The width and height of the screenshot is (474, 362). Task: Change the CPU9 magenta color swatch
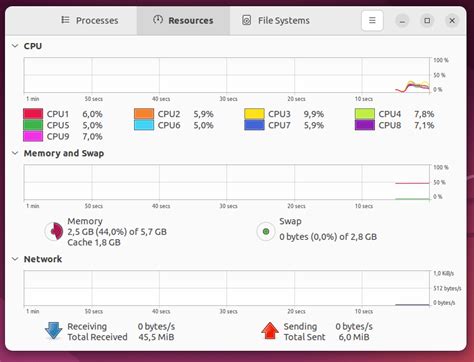pyautogui.click(x=33, y=136)
